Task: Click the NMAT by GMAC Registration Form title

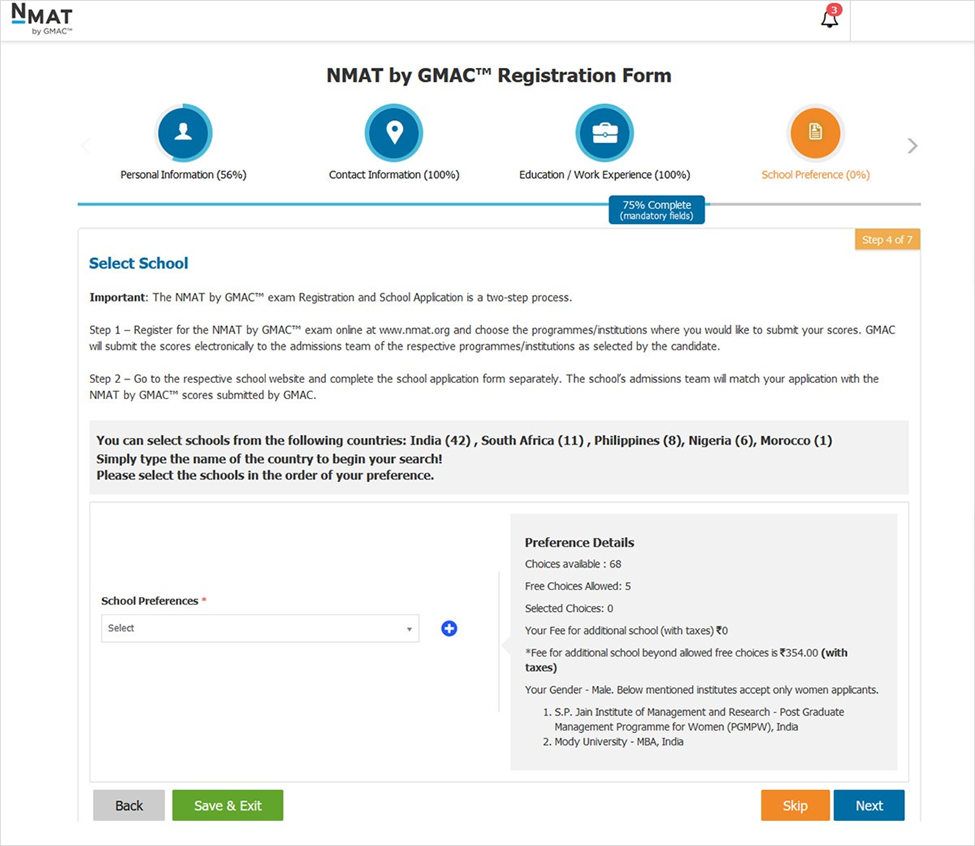Action: (x=499, y=75)
